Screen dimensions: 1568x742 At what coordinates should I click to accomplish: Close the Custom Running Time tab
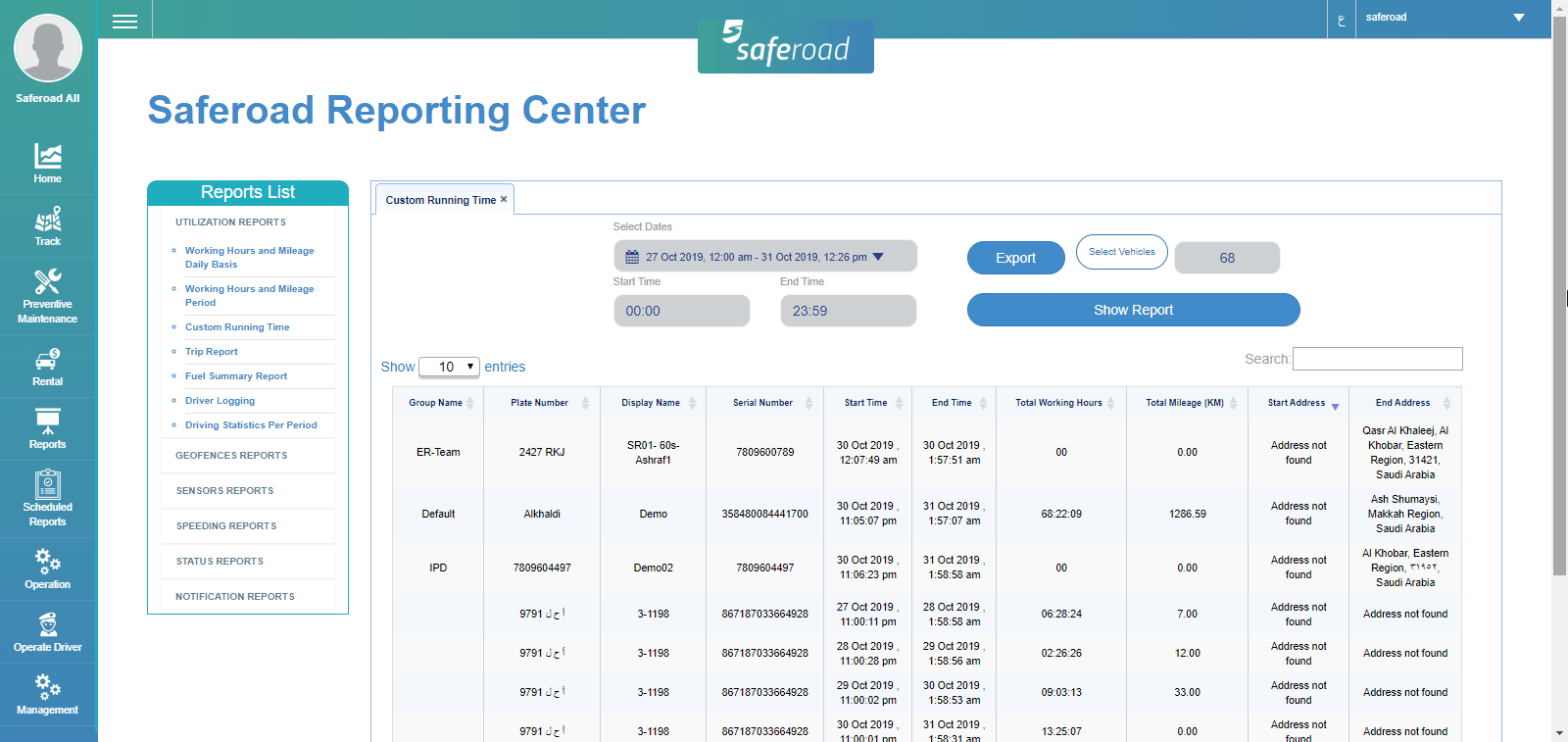click(x=504, y=199)
